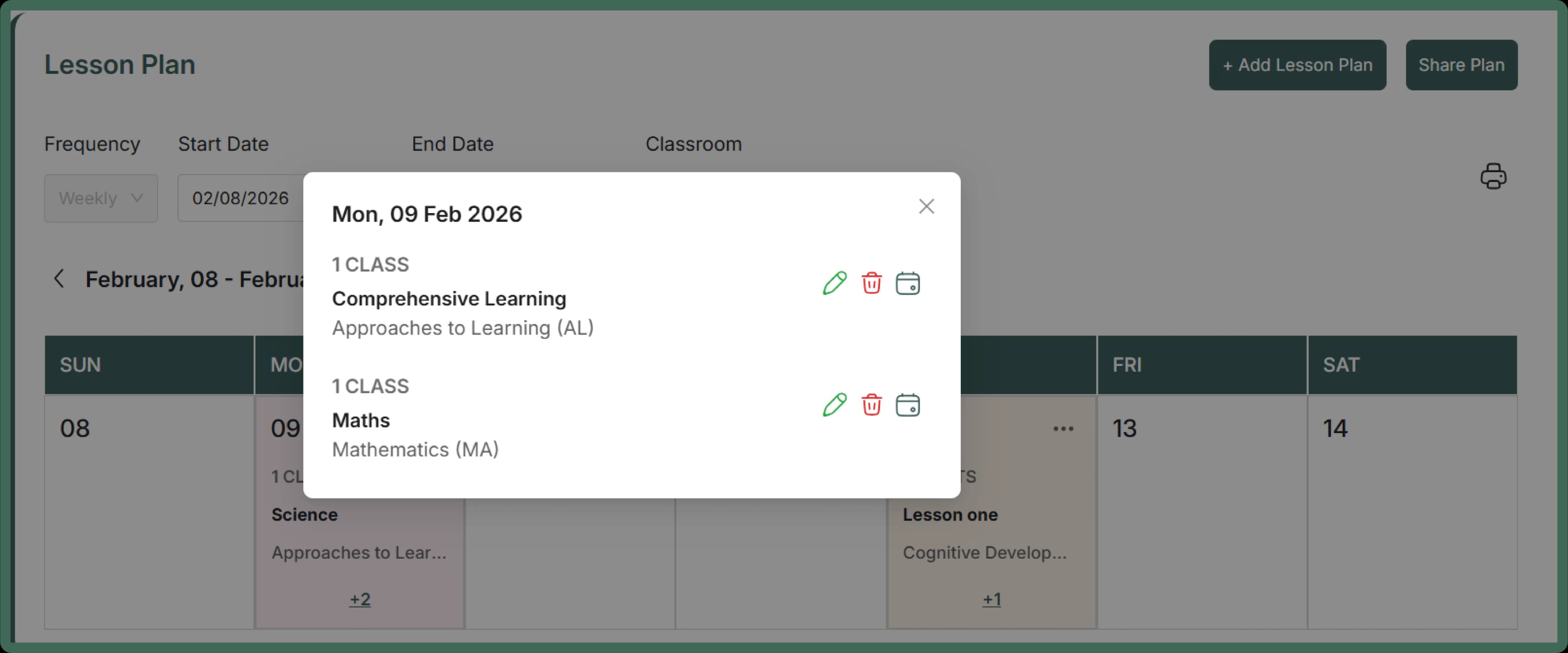The width and height of the screenshot is (1568, 653).
Task: Click the print icon
Action: click(x=1493, y=176)
